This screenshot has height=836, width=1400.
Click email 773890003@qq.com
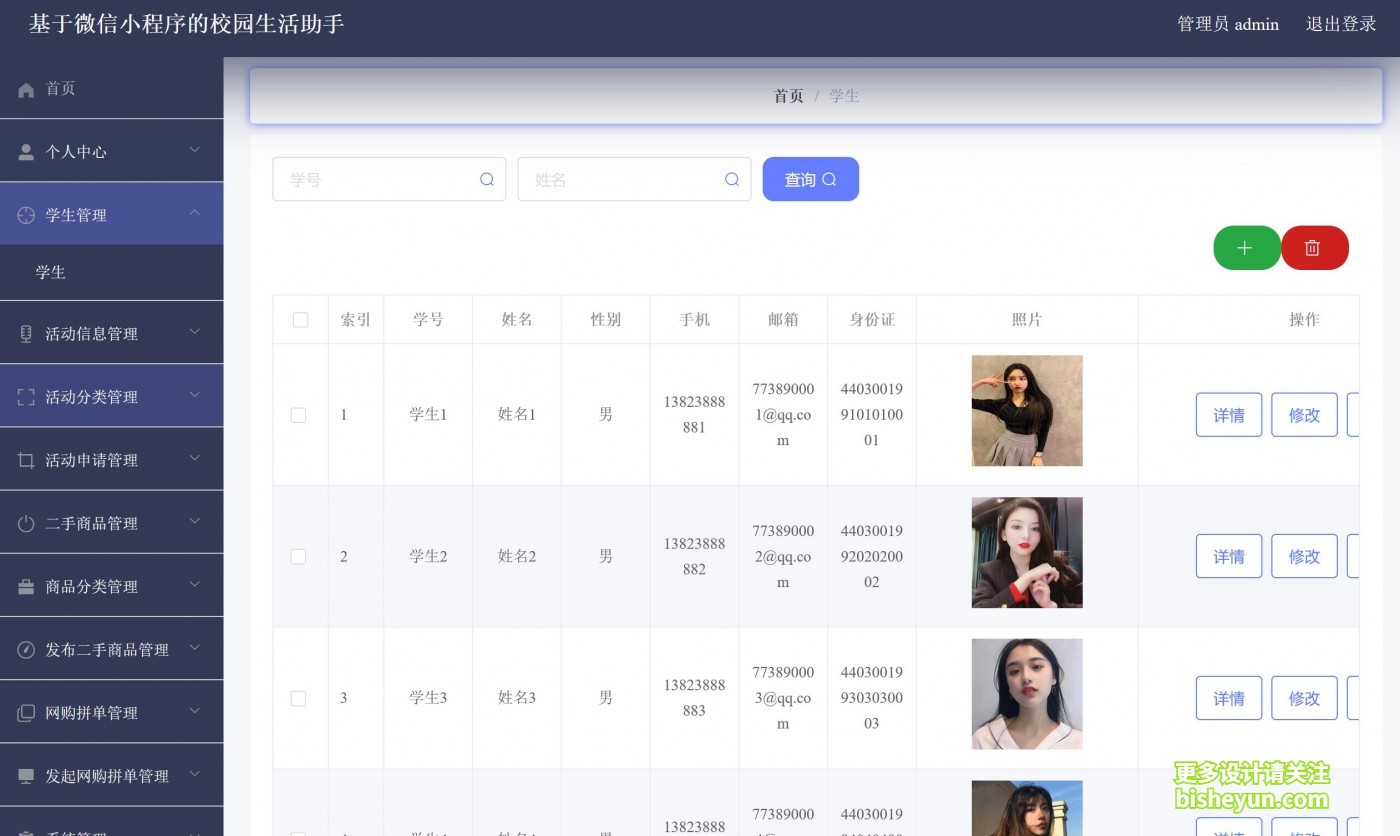pos(783,698)
